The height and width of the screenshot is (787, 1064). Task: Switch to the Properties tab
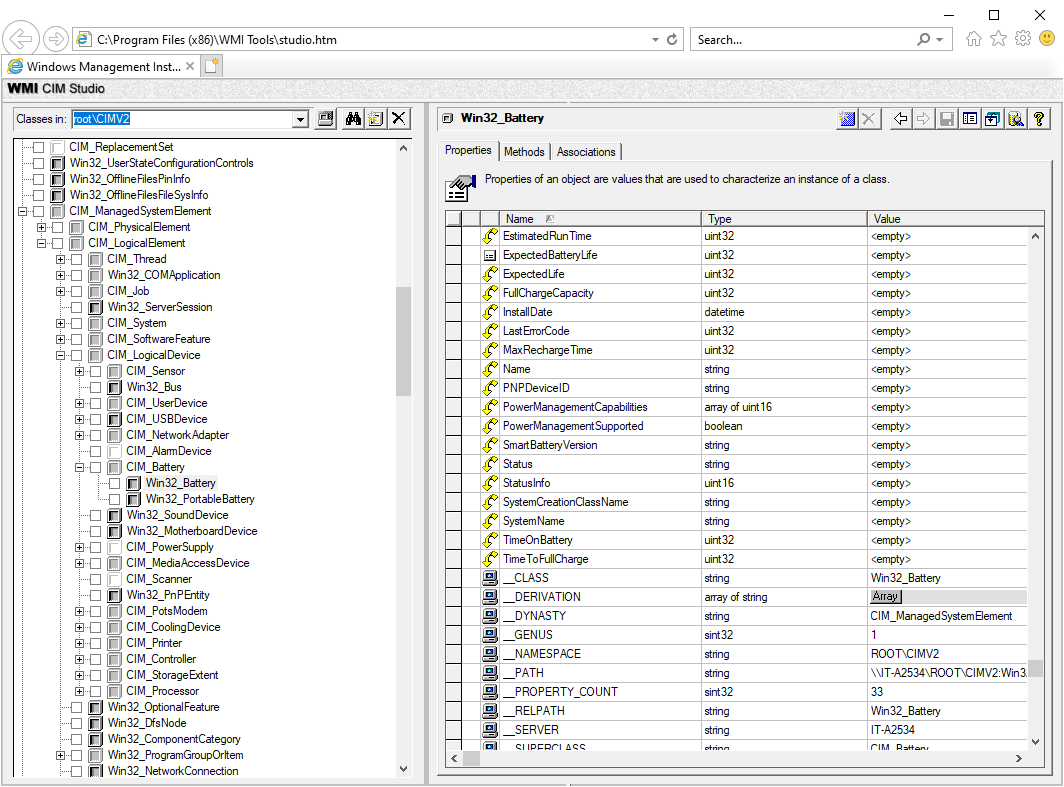coord(468,151)
